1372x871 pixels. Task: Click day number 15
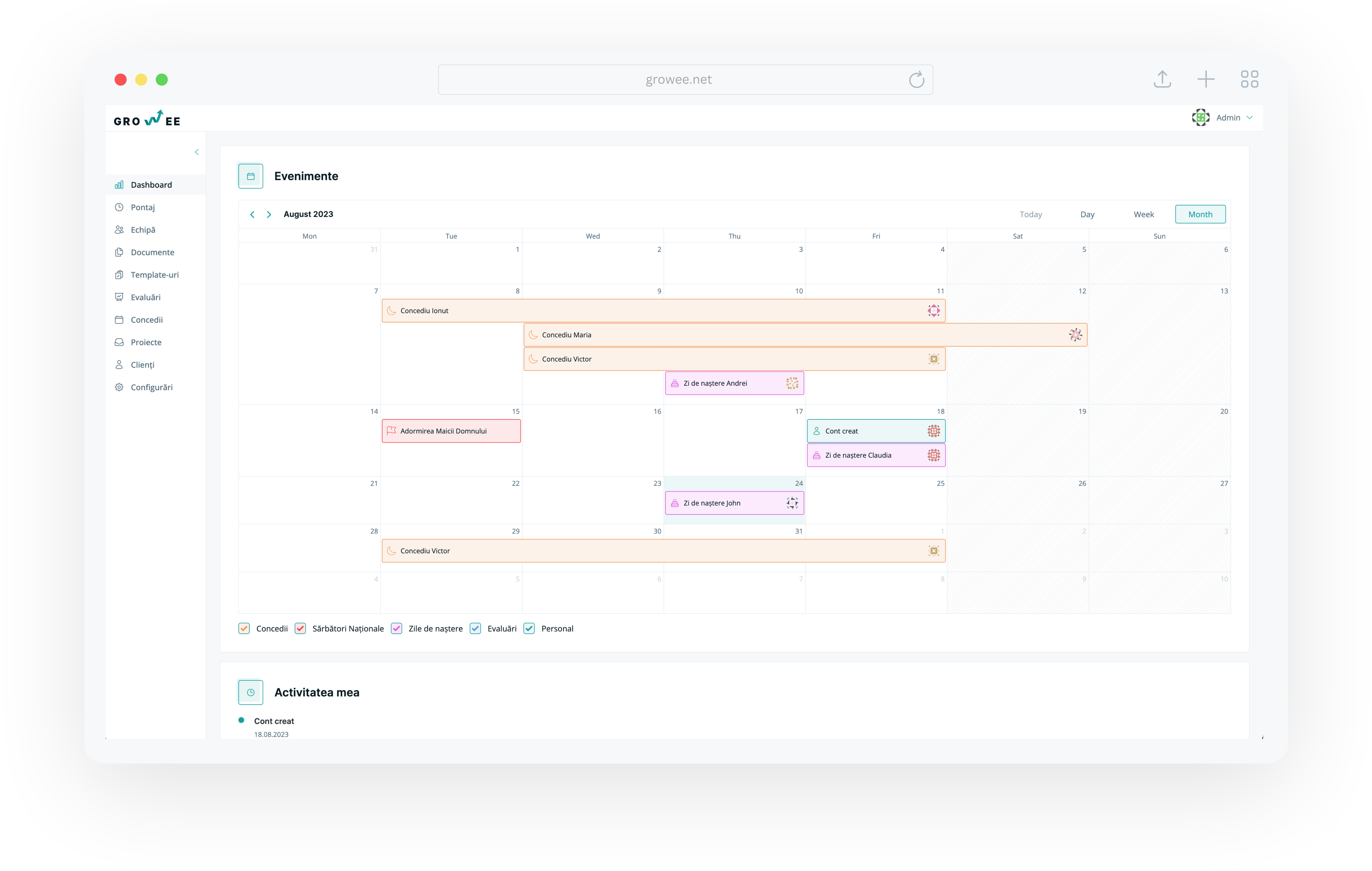[515, 411]
